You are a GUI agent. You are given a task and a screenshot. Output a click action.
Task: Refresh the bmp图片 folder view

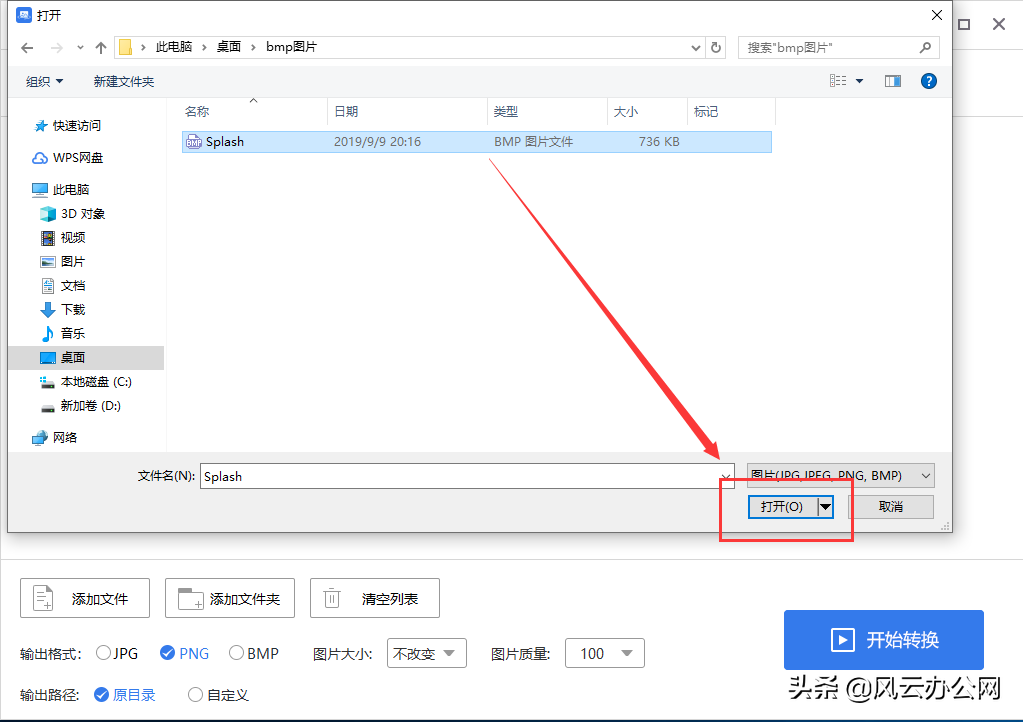716,48
